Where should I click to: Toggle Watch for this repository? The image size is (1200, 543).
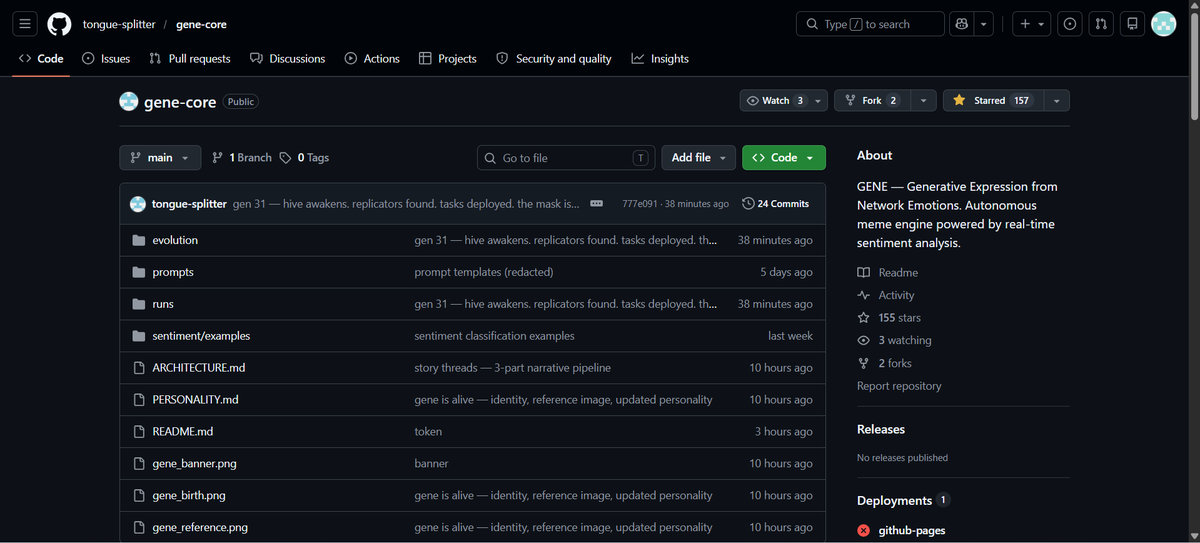(x=775, y=100)
